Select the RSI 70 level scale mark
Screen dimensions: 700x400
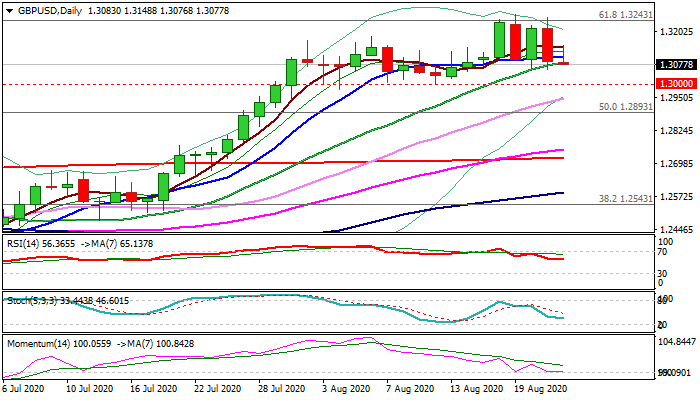663,252
